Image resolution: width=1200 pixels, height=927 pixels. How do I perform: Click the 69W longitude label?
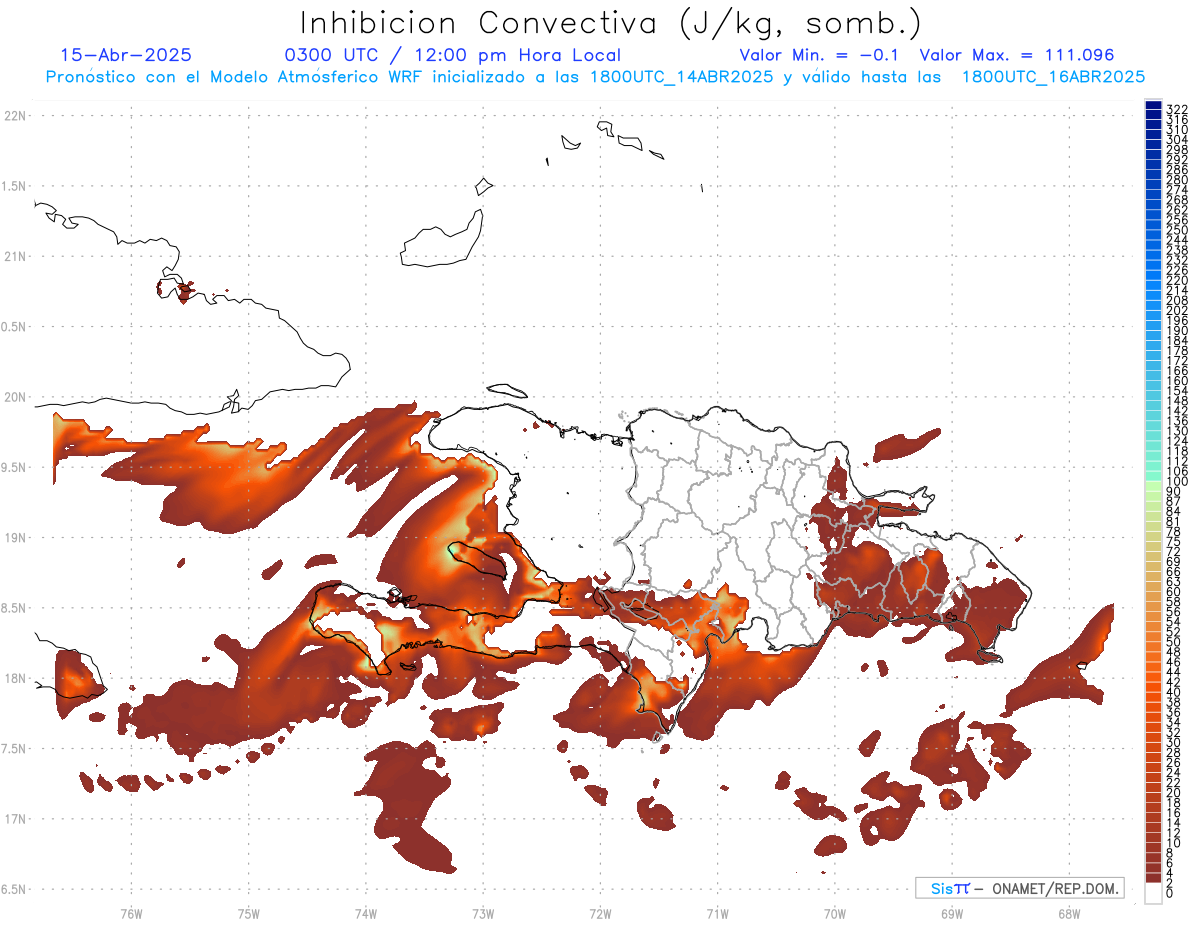(x=951, y=913)
